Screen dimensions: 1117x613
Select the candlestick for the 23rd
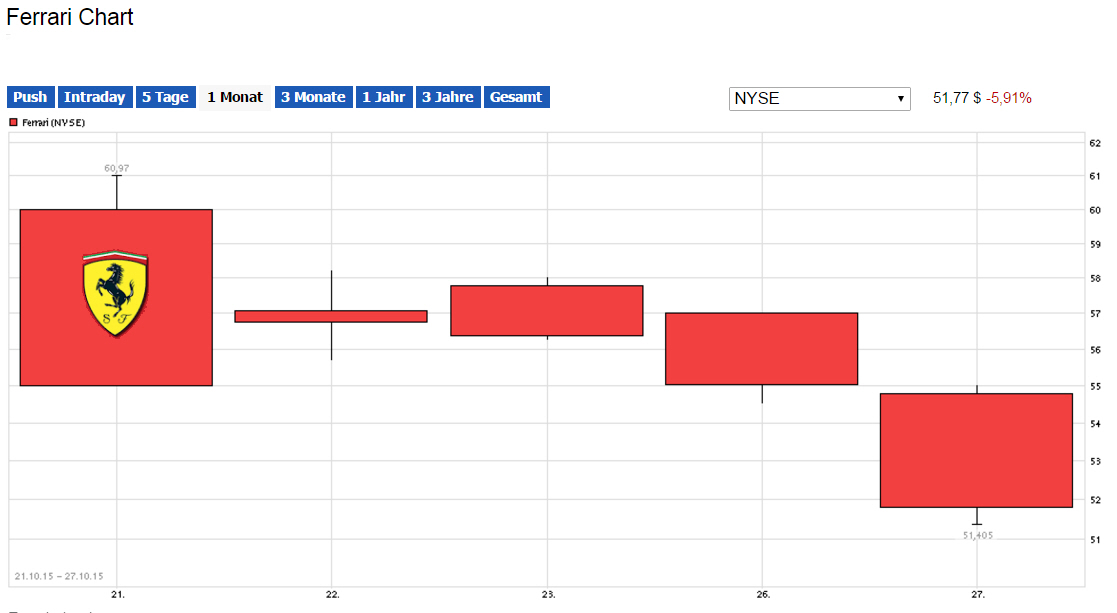(x=547, y=310)
